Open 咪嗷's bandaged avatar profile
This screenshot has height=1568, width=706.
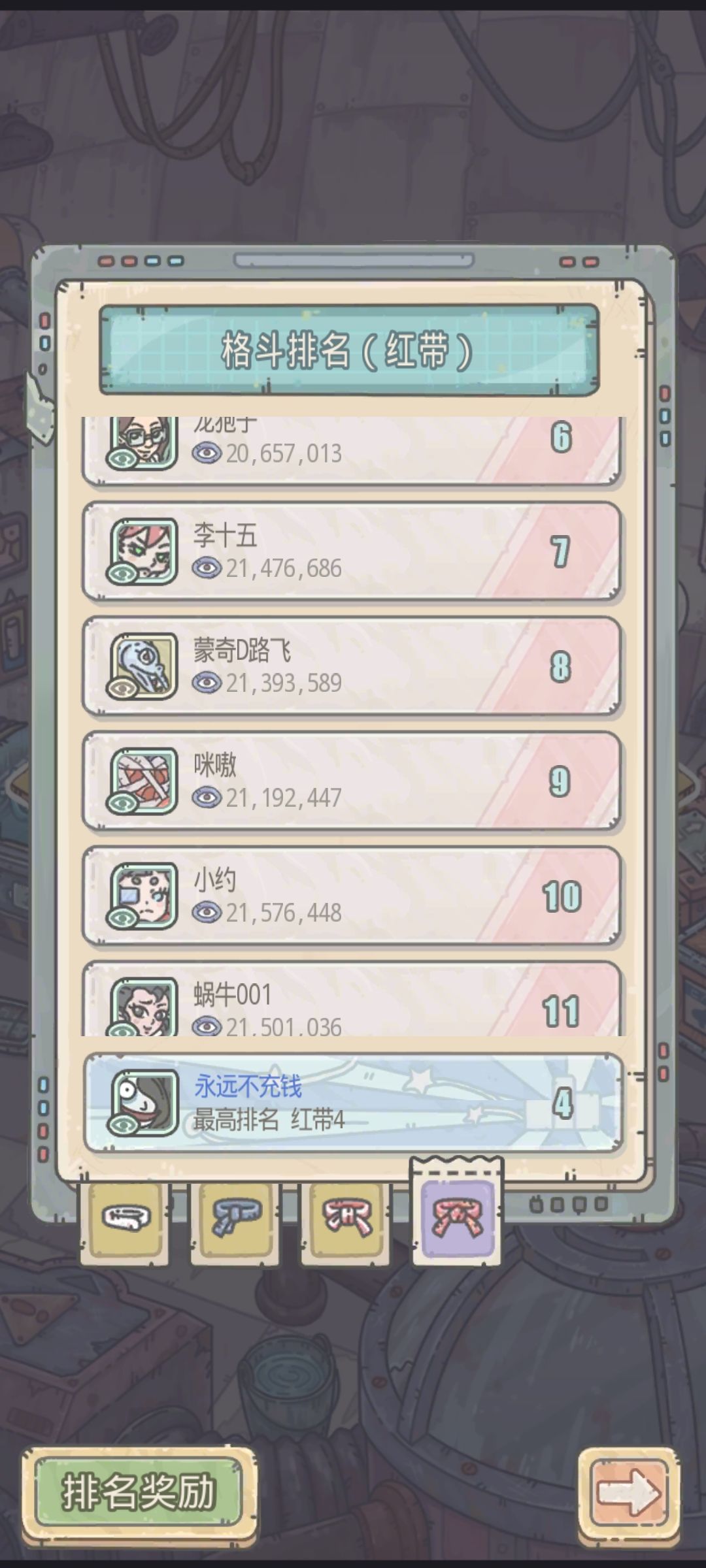pos(143,780)
